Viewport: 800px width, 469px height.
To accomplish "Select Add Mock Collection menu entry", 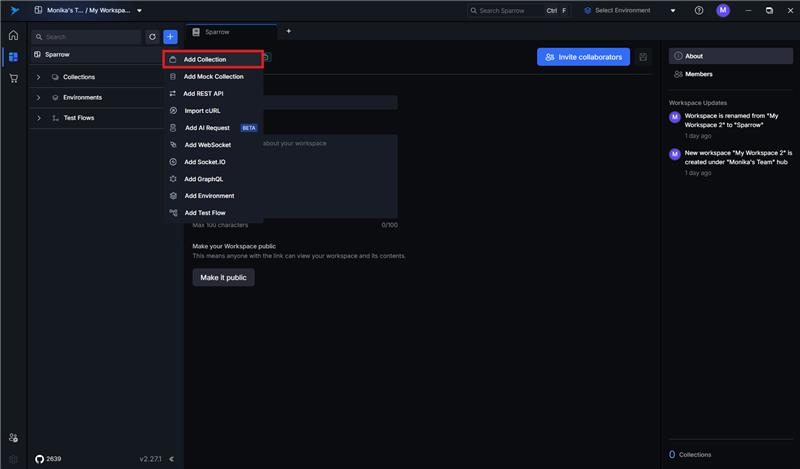I will [x=213, y=77].
